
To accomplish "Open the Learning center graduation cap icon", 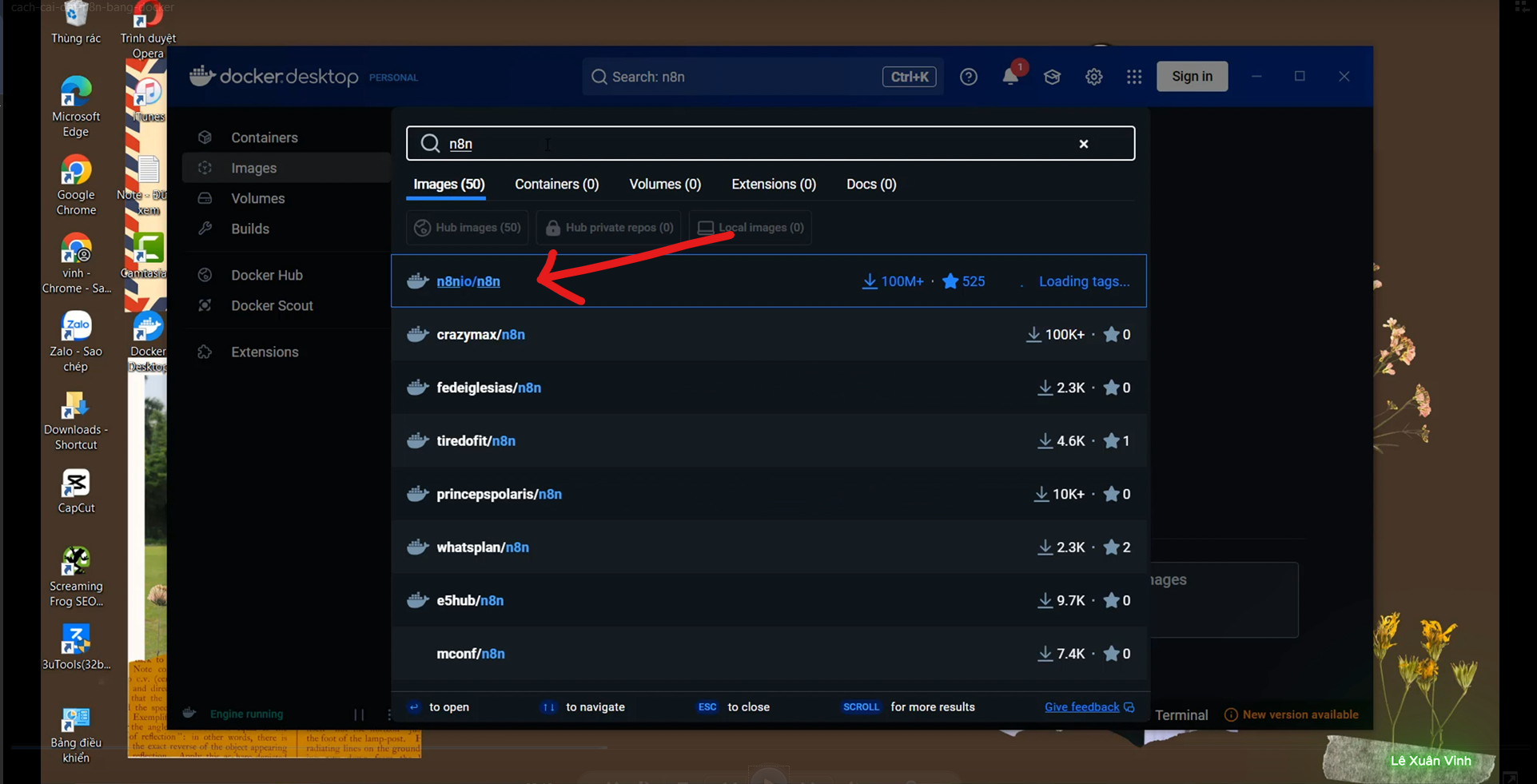I will tap(1052, 77).
